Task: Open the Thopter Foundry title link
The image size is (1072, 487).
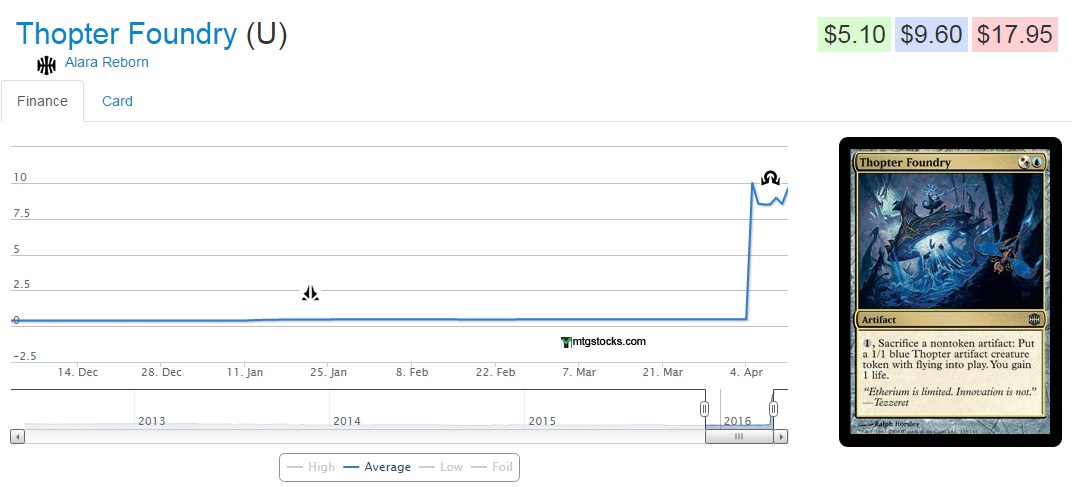Action: (126, 34)
